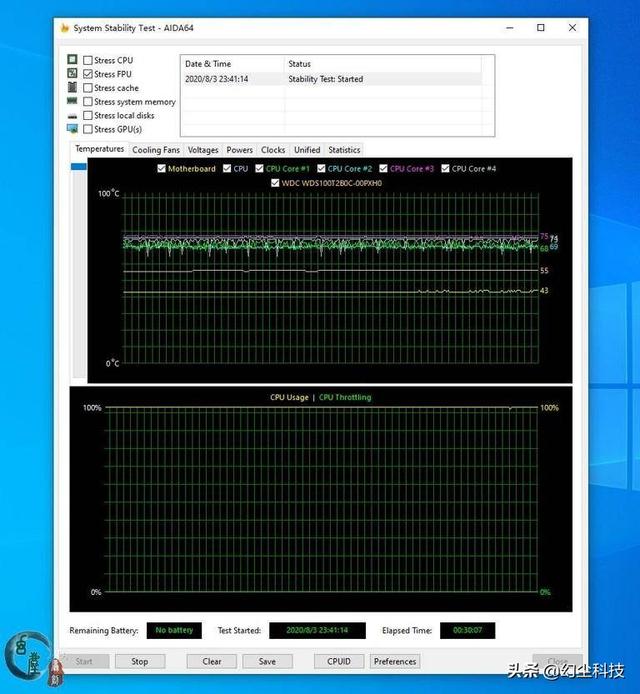Screen dimensions: 640x694
Task: Click the FPU icon beside Stress FPU
Action: point(72,73)
